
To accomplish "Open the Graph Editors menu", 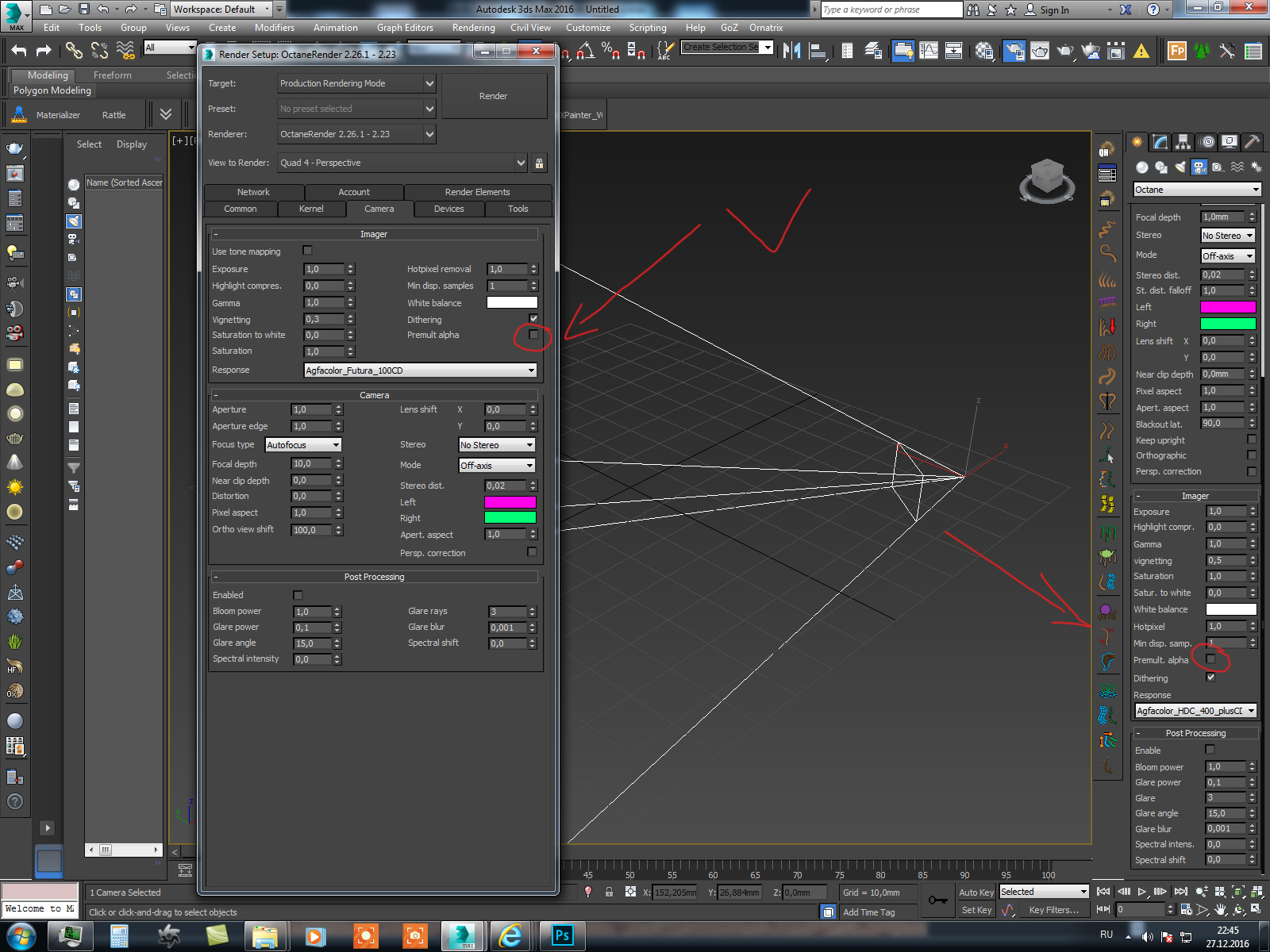I will (x=405, y=28).
